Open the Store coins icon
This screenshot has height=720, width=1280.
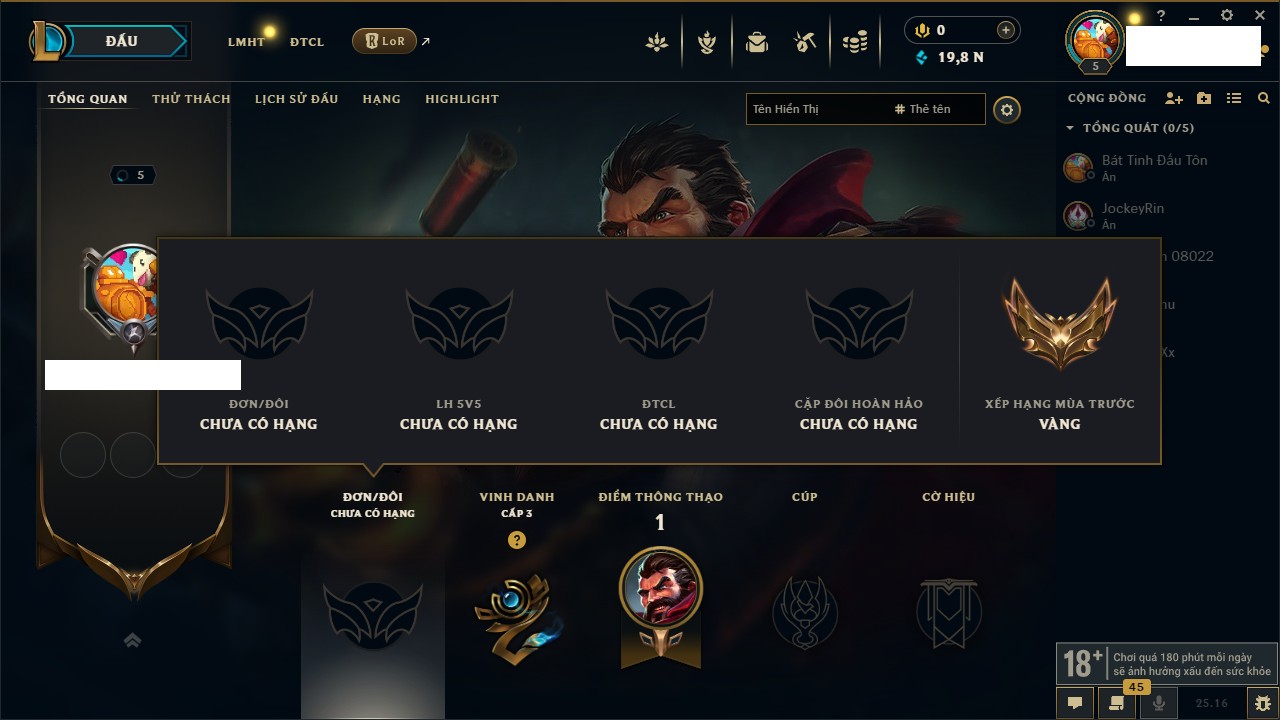854,42
